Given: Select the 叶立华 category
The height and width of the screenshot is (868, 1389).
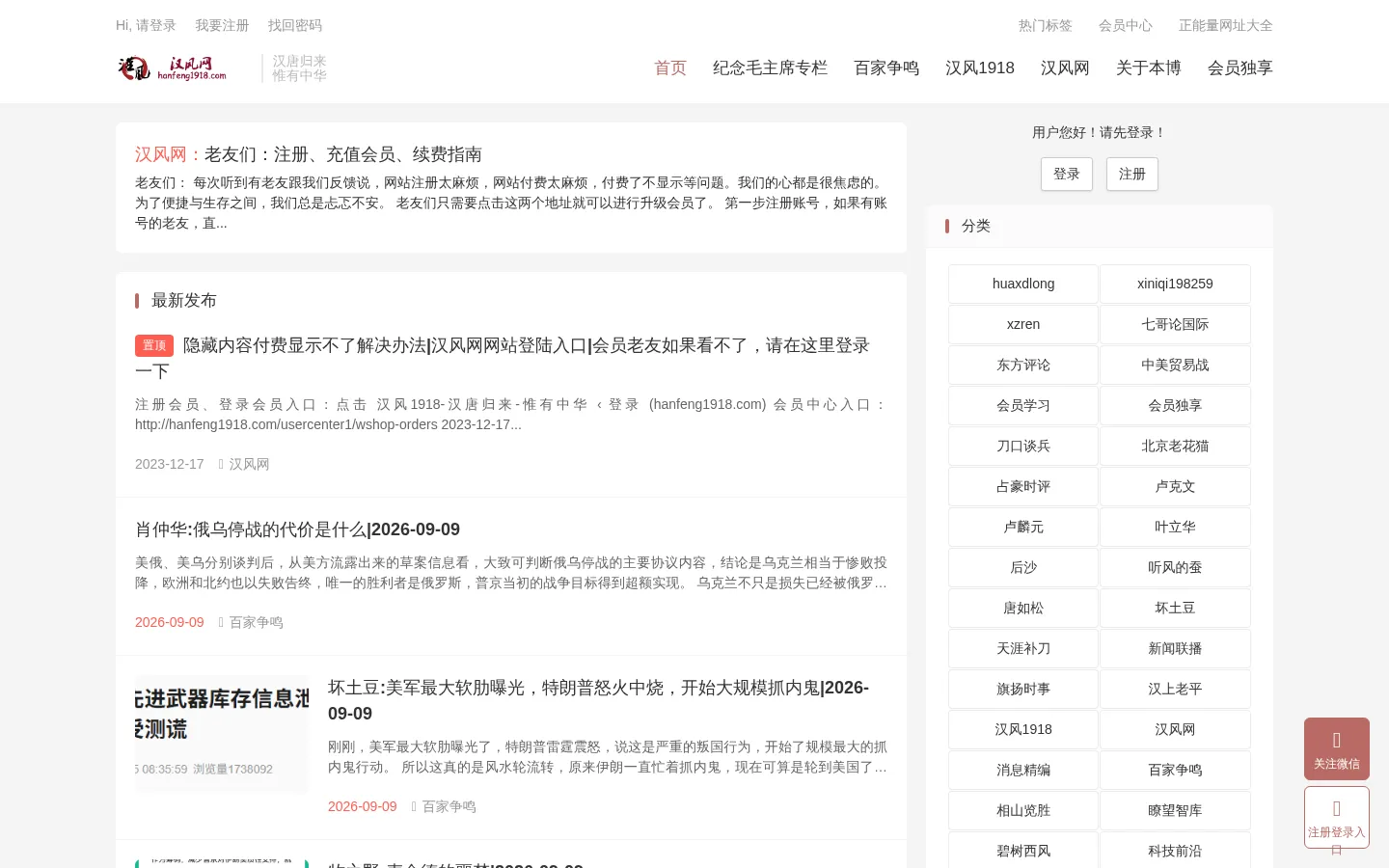Looking at the screenshot, I should (1175, 527).
